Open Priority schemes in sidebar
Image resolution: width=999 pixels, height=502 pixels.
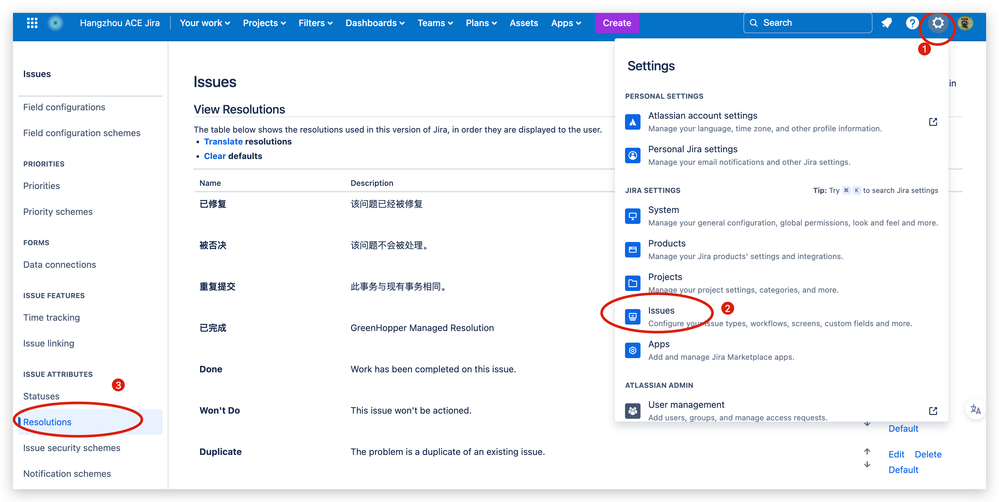[x=58, y=212]
